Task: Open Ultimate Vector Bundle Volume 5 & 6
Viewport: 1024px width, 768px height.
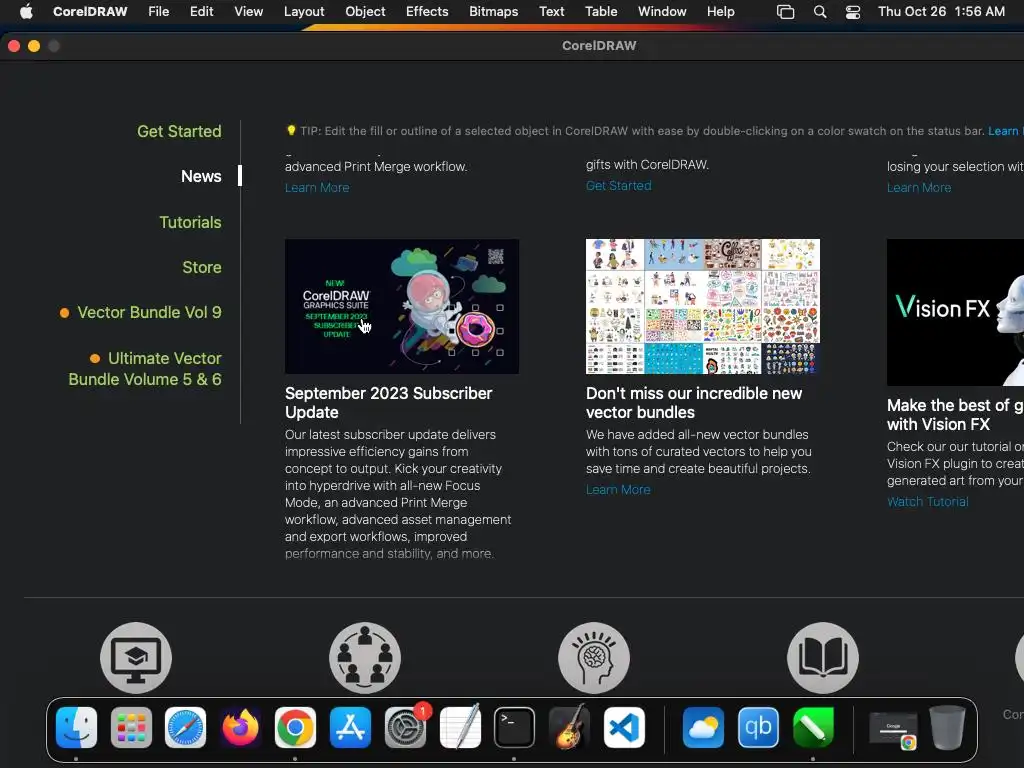Action: point(145,369)
